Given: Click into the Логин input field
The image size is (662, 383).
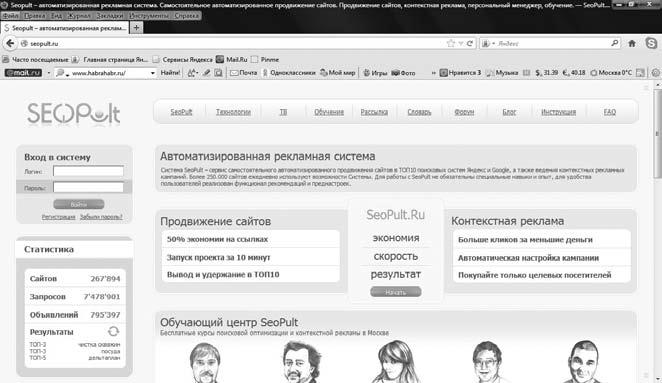Looking at the screenshot, I should point(88,171).
